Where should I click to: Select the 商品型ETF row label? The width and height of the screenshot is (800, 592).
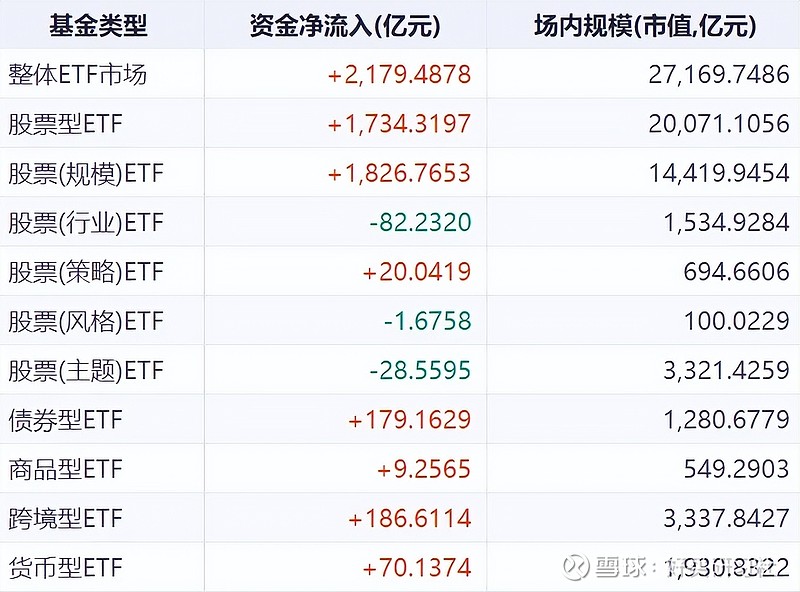pyautogui.click(x=64, y=469)
